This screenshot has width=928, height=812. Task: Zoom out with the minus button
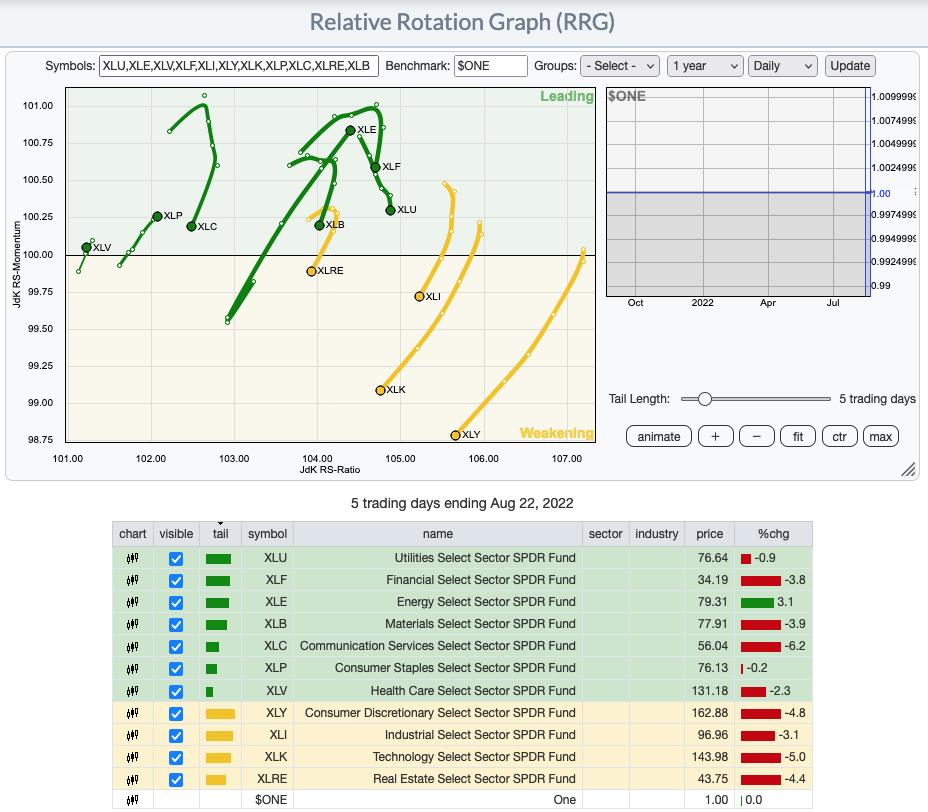point(756,437)
